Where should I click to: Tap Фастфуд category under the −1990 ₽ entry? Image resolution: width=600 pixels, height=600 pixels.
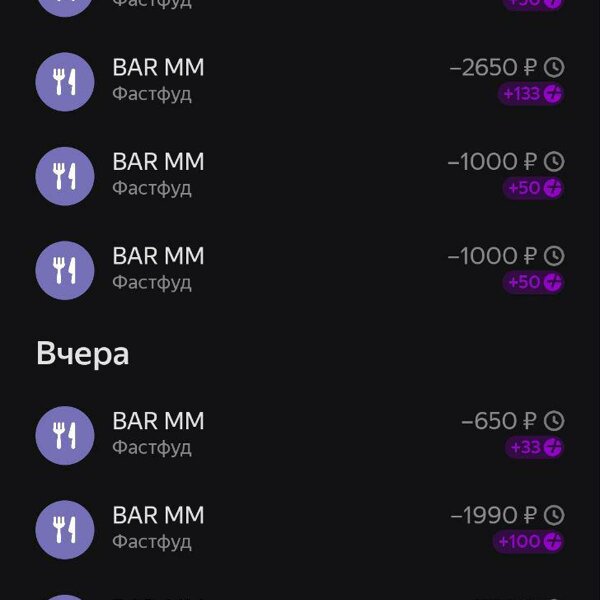point(152,542)
